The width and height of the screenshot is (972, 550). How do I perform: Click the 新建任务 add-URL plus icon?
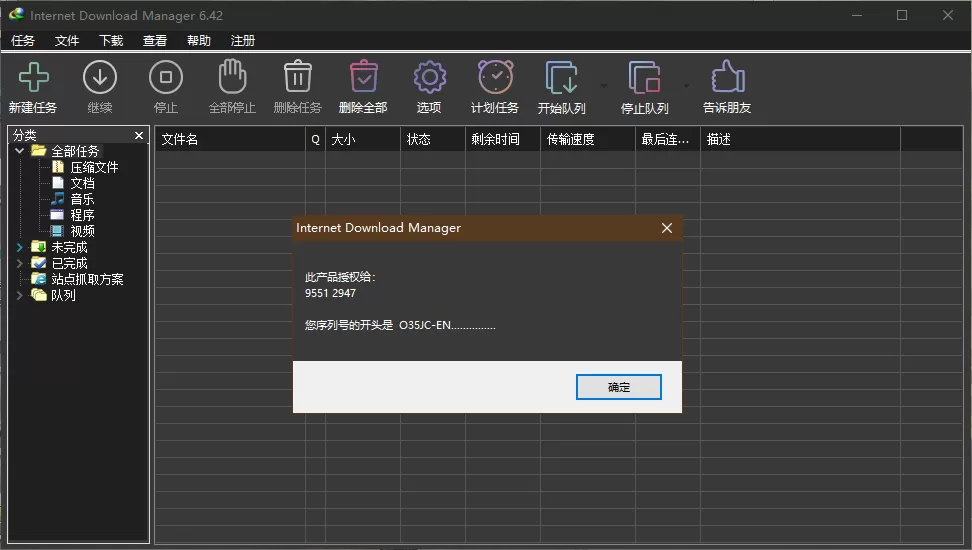[33, 78]
